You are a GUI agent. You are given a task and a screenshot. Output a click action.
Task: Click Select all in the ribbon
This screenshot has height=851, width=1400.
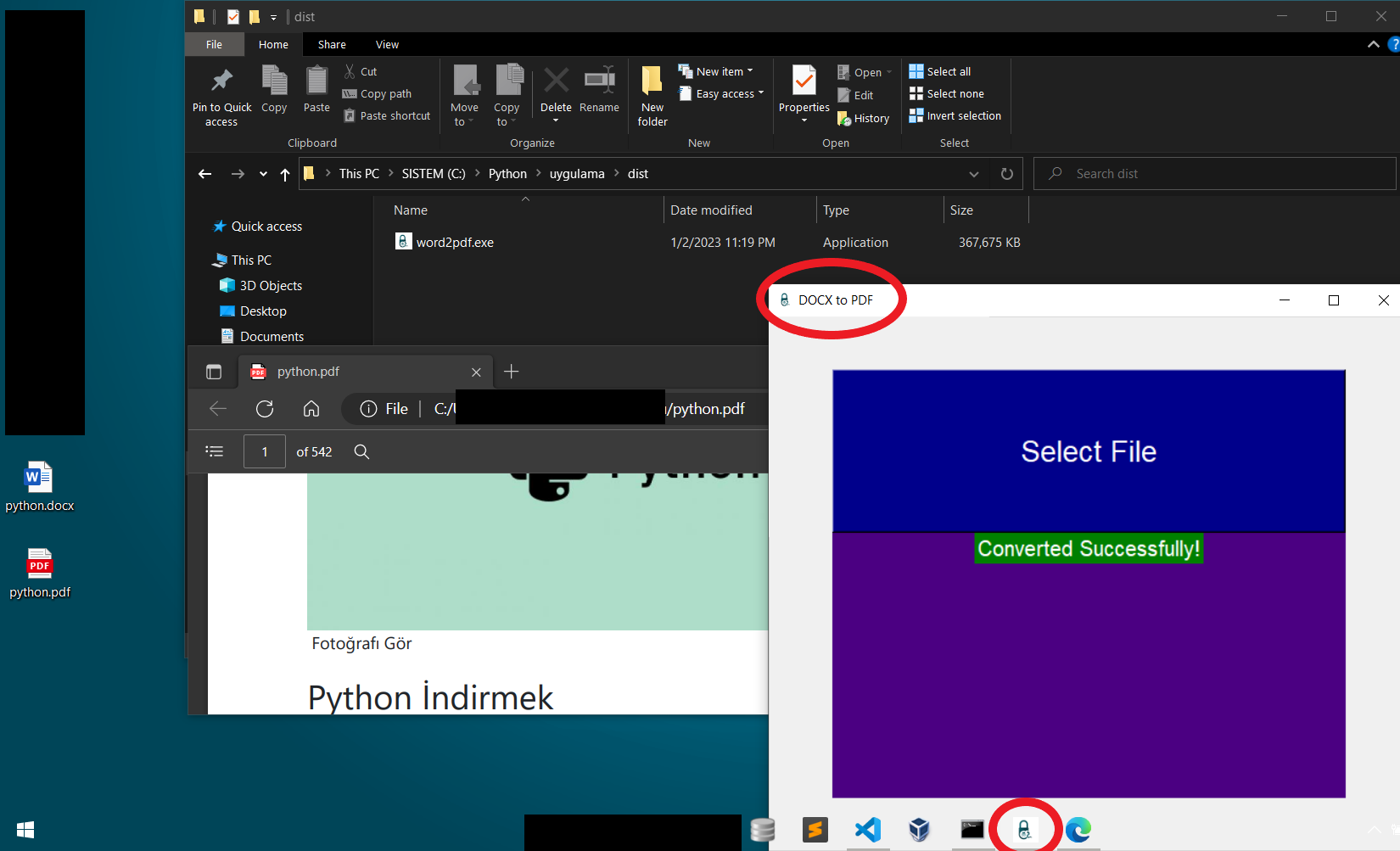[940, 71]
